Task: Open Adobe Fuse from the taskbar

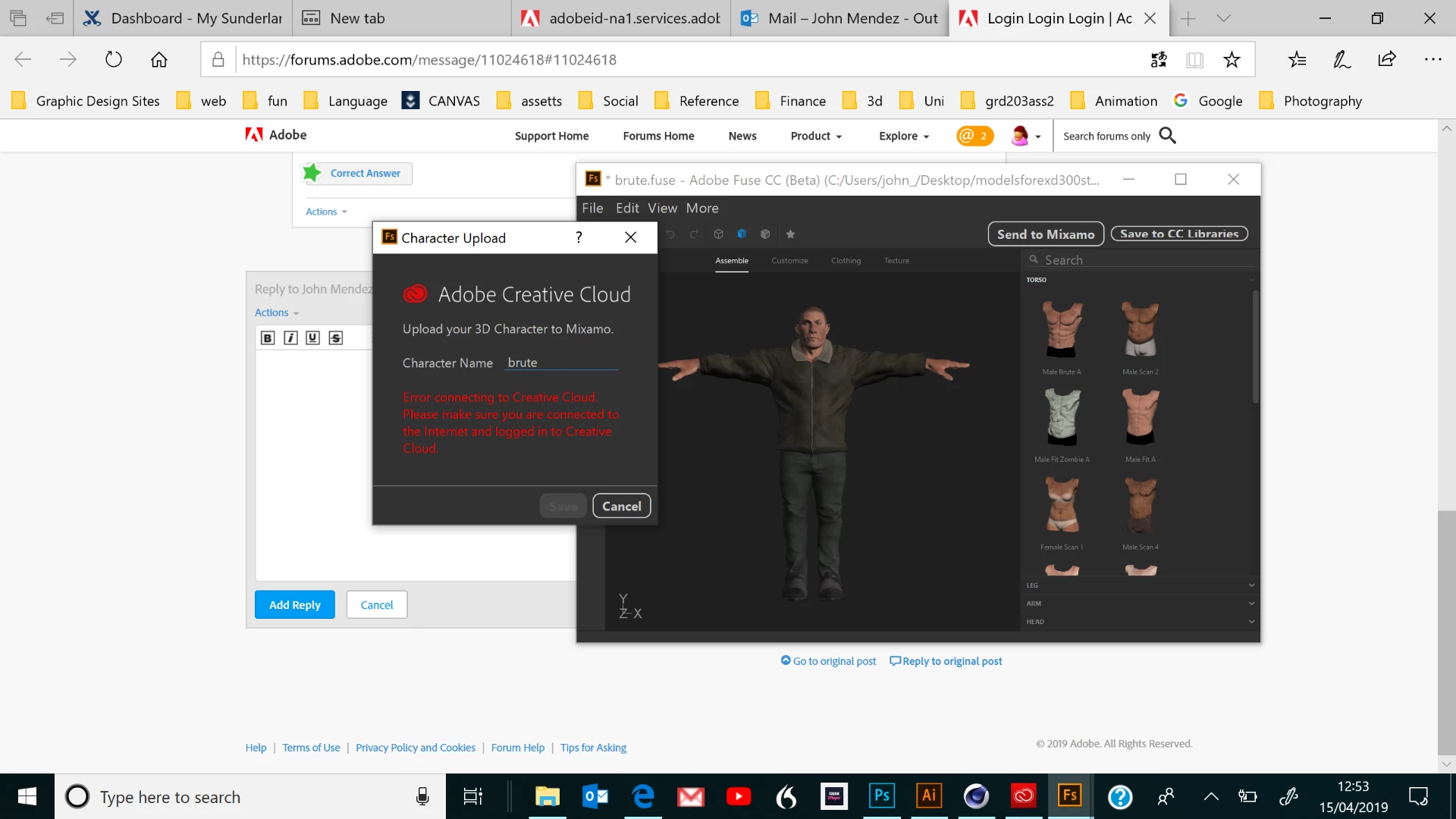Action: 1069,796
